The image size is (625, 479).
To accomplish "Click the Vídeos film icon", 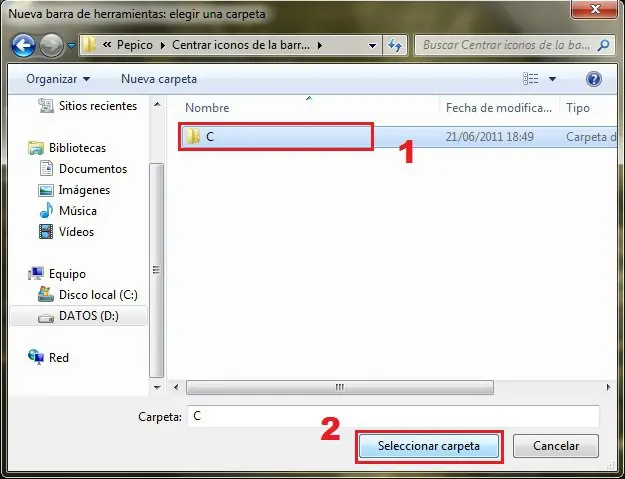I will coord(46,232).
